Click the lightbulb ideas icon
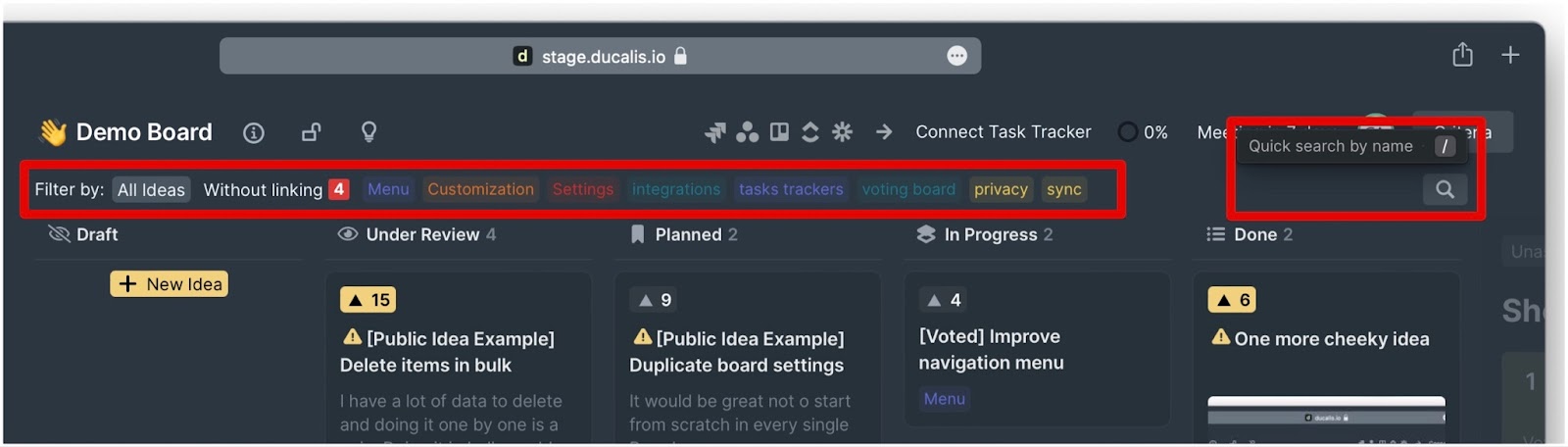Screen dimensions: 1568x447 pyautogui.click(x=368, y=132)
